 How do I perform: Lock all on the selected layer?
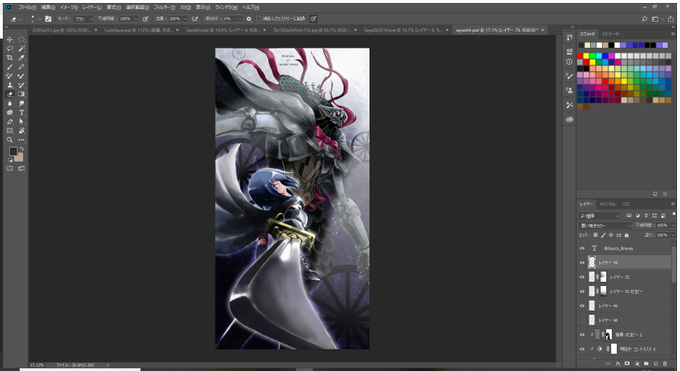click(627, 235)
